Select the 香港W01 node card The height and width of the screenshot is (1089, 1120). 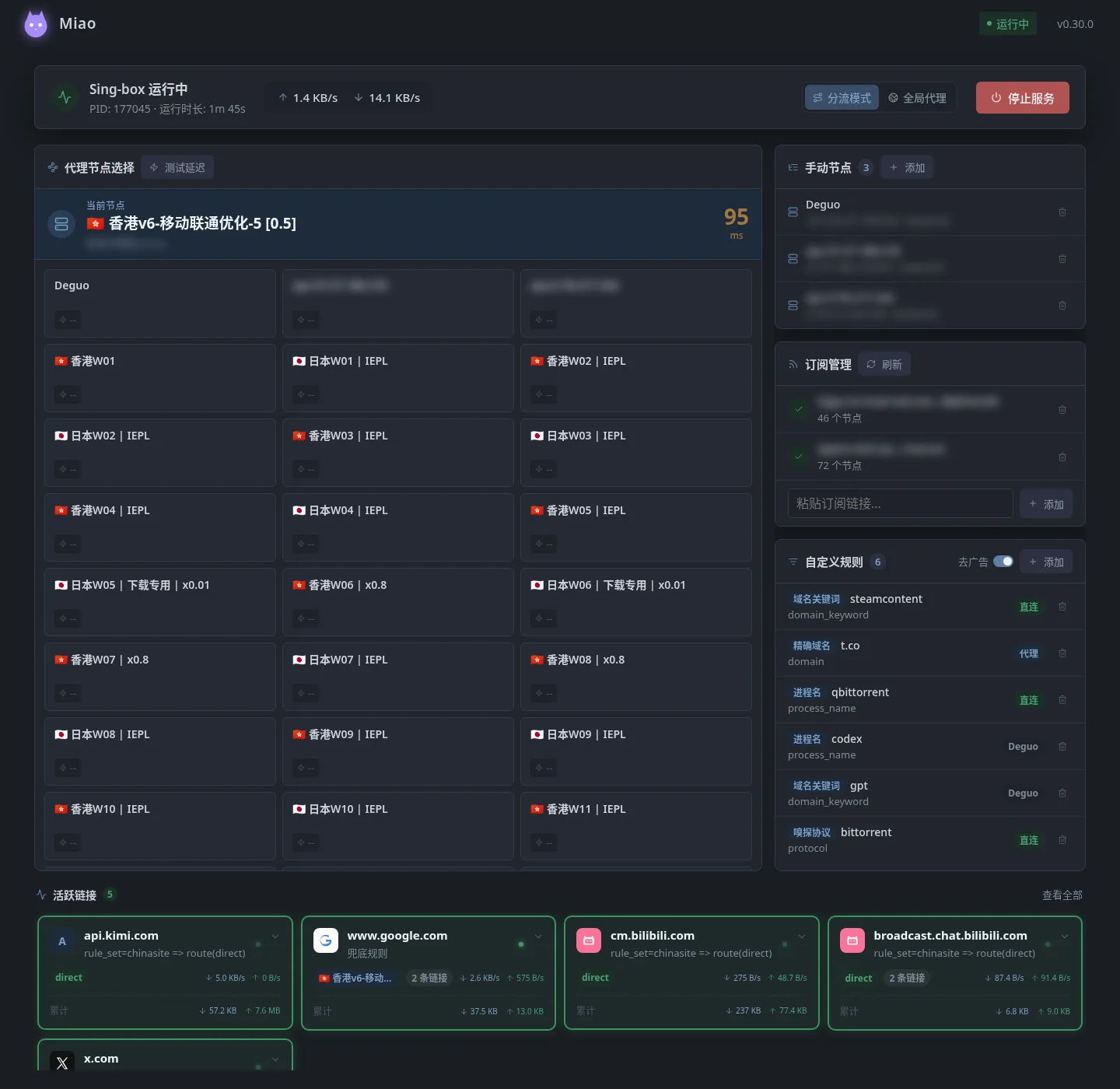[x=160, y=378]
